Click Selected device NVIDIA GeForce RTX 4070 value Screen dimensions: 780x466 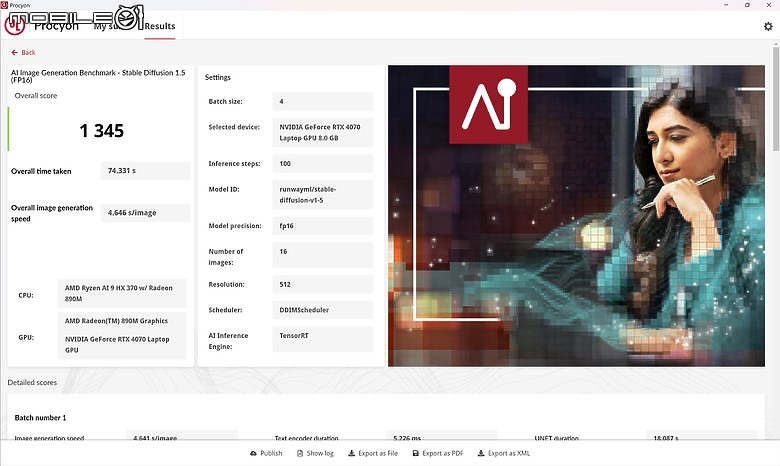pyautogui.click(x=322, y=132)
